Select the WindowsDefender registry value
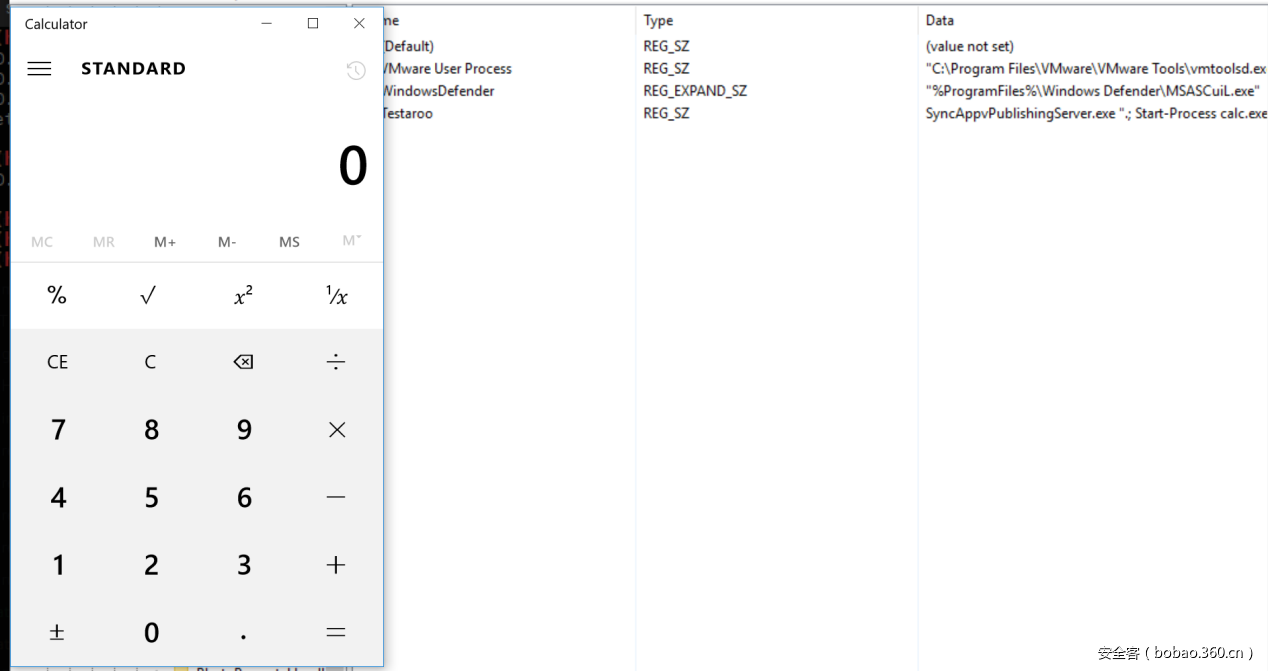1268x671 pixels. [438, 91]
